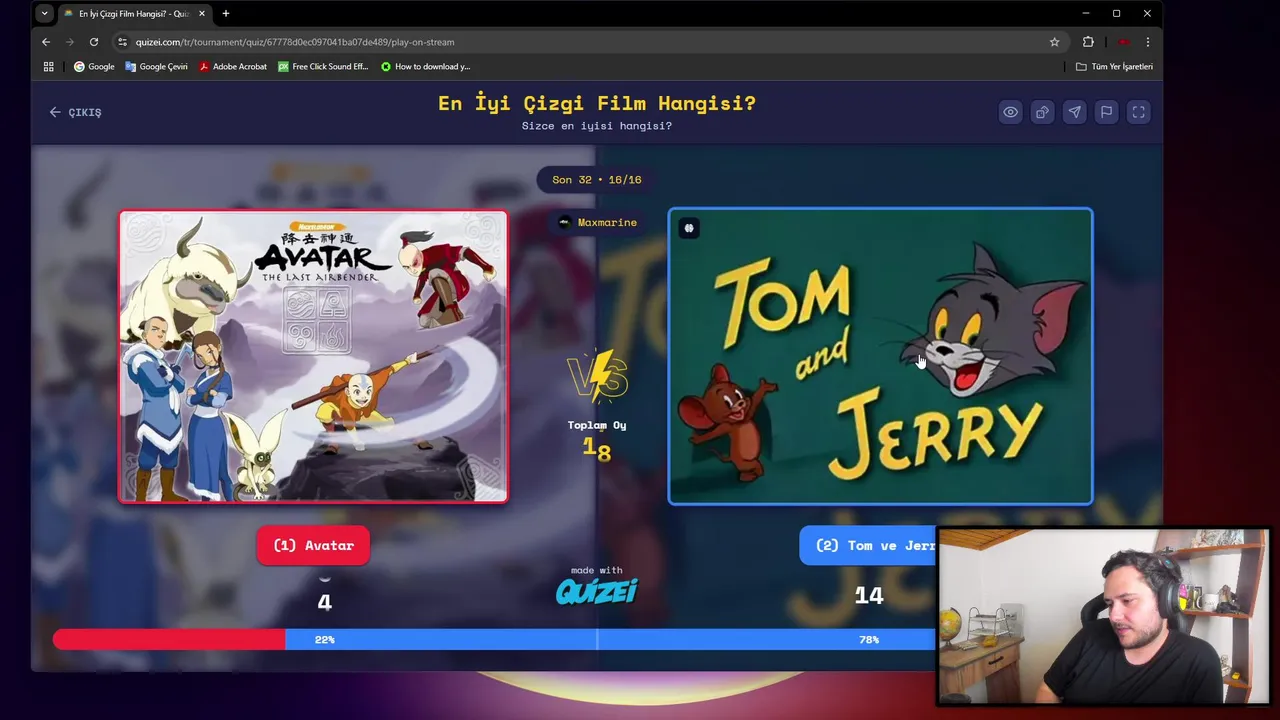1280x720 pixels.
Task: Open the Chrome three-dot menu
Action: click(x=1147, y=42)
